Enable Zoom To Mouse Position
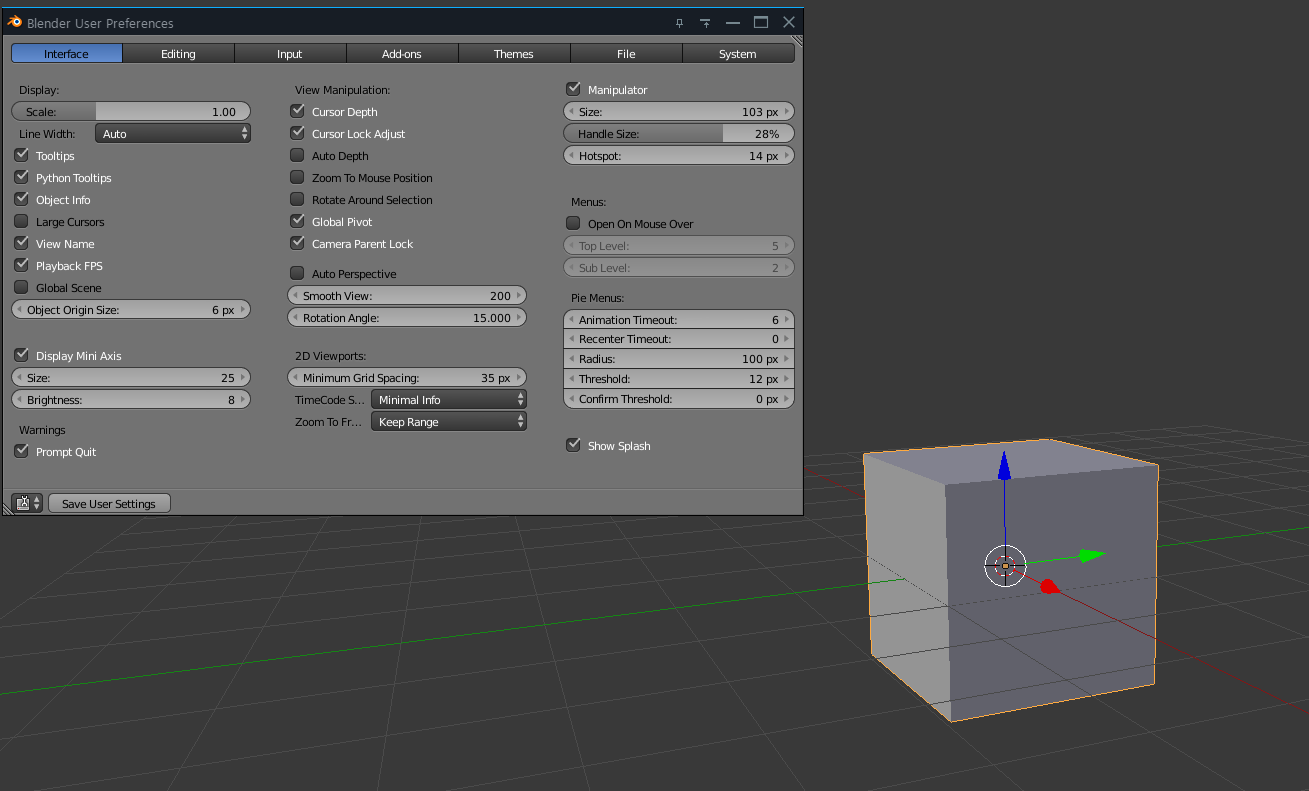The width and height of the screenshot is (1309, 791). (x=297, y=177)
